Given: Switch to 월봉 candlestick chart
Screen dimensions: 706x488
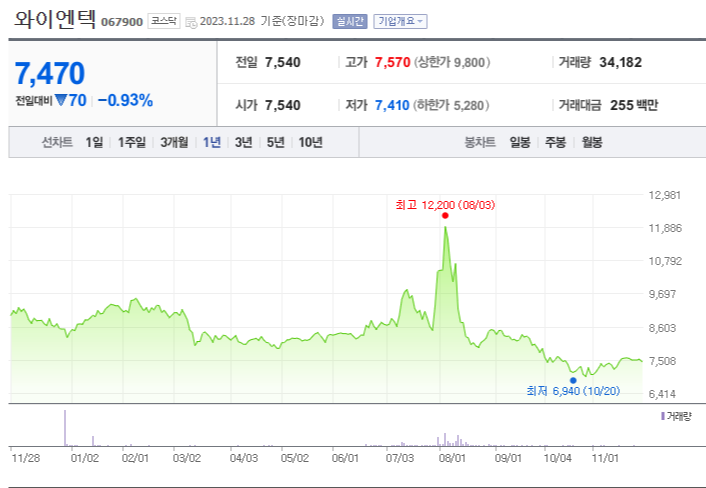Looking at the screenshot, I should (592, 142).
